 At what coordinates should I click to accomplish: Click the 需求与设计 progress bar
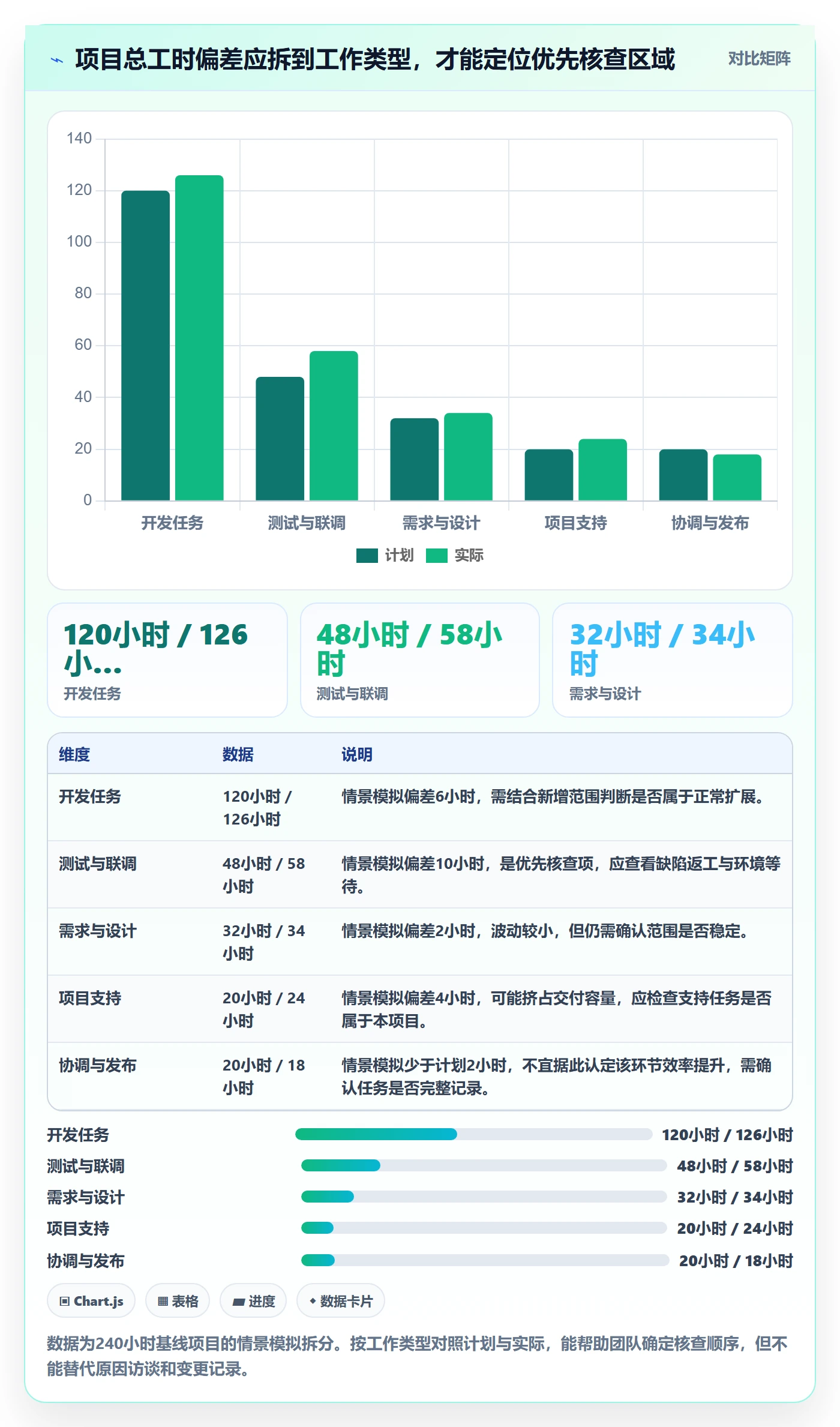pos(484,1197)
